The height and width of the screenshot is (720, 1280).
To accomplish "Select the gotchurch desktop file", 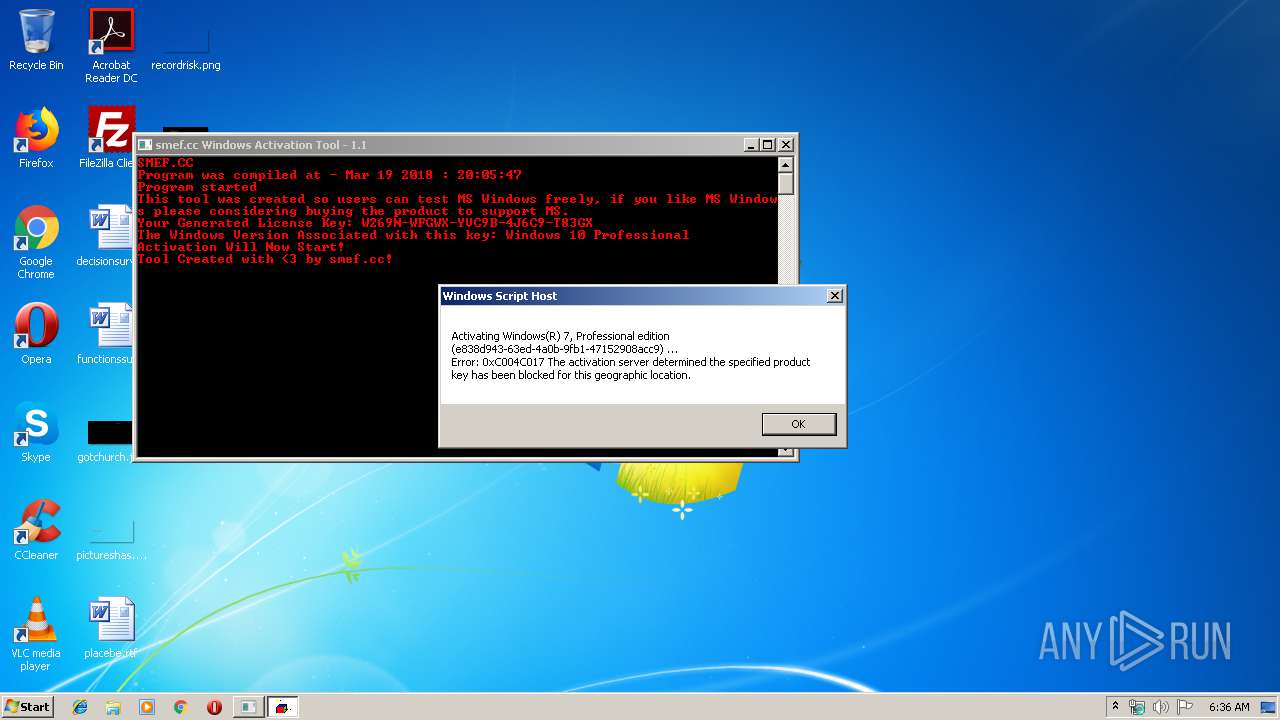I will [108, 440].
